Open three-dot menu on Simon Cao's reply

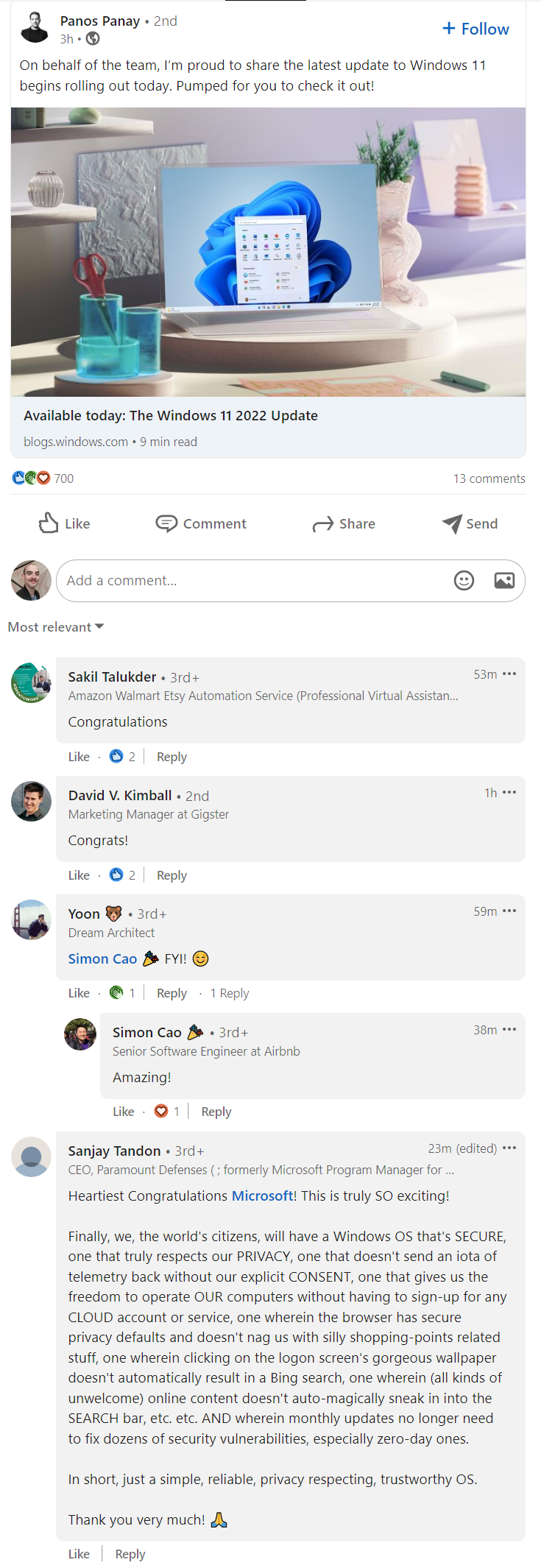click(509, 1030)
